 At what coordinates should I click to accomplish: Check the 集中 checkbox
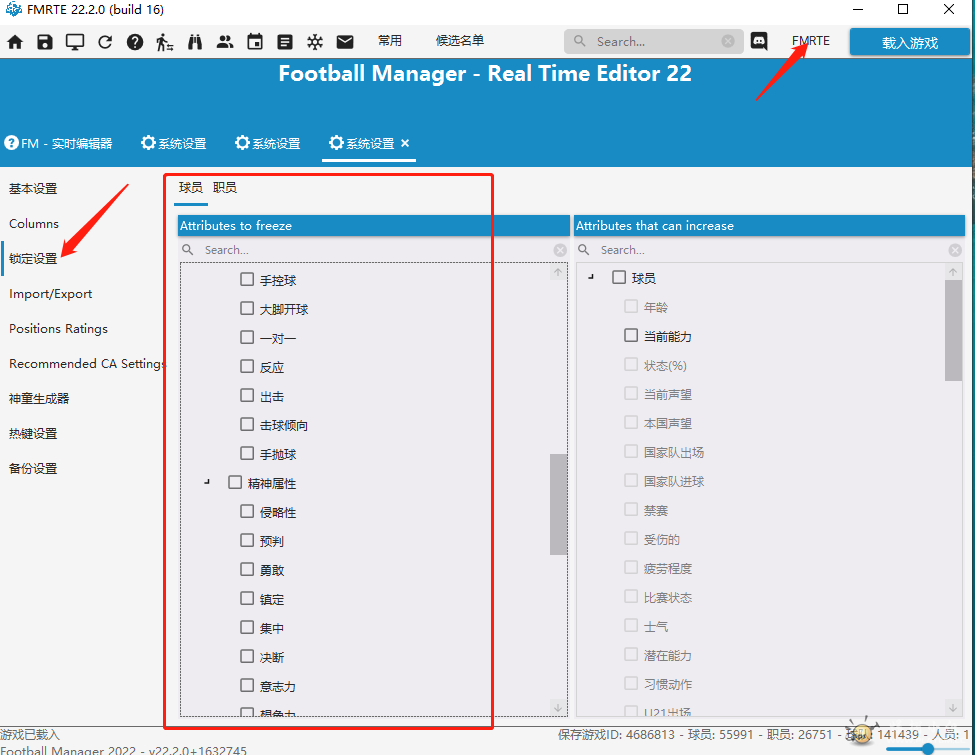click(x=247, y=627)
